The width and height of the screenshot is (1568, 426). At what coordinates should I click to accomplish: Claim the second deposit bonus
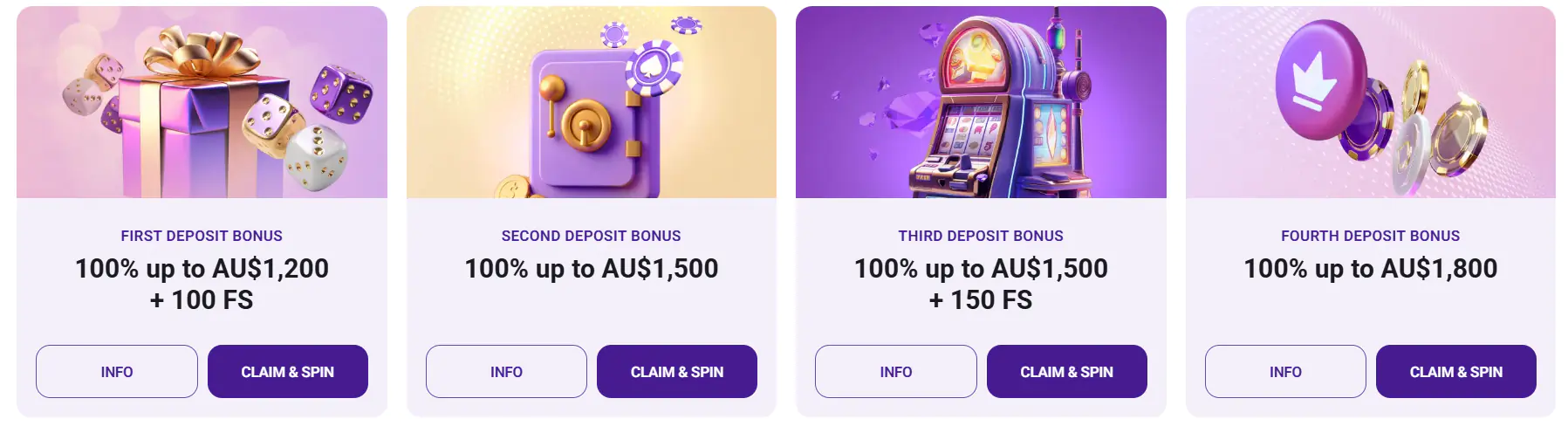677,372
